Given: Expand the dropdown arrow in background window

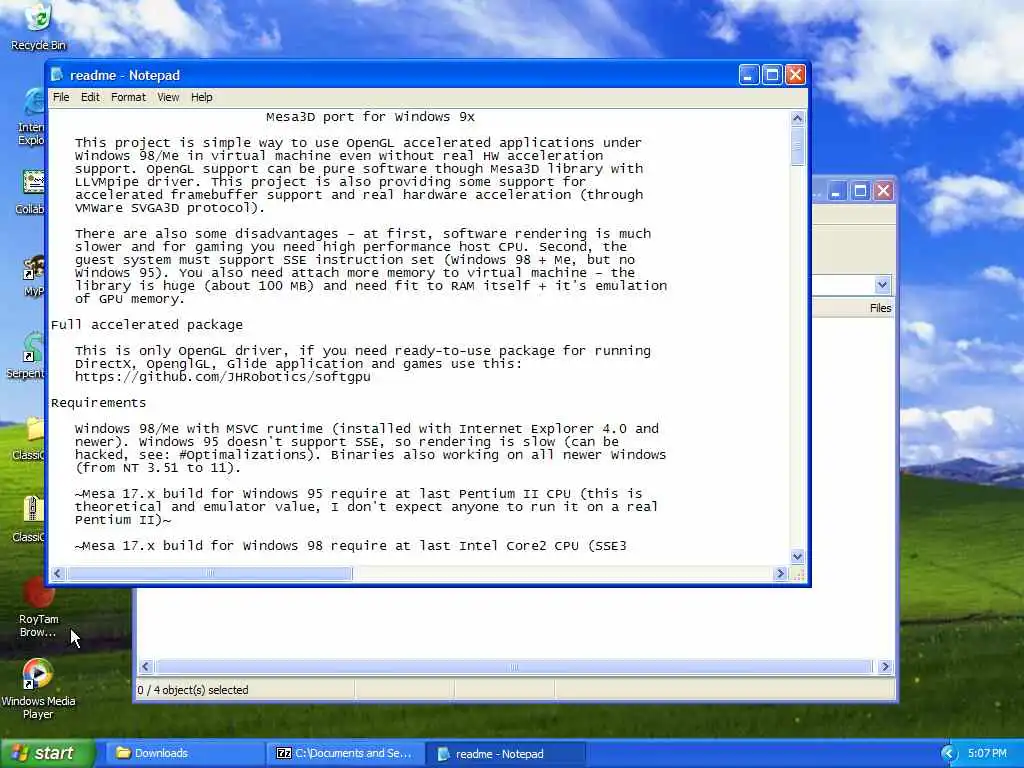Looking at the screenshot, I should [x=882, y=285].
